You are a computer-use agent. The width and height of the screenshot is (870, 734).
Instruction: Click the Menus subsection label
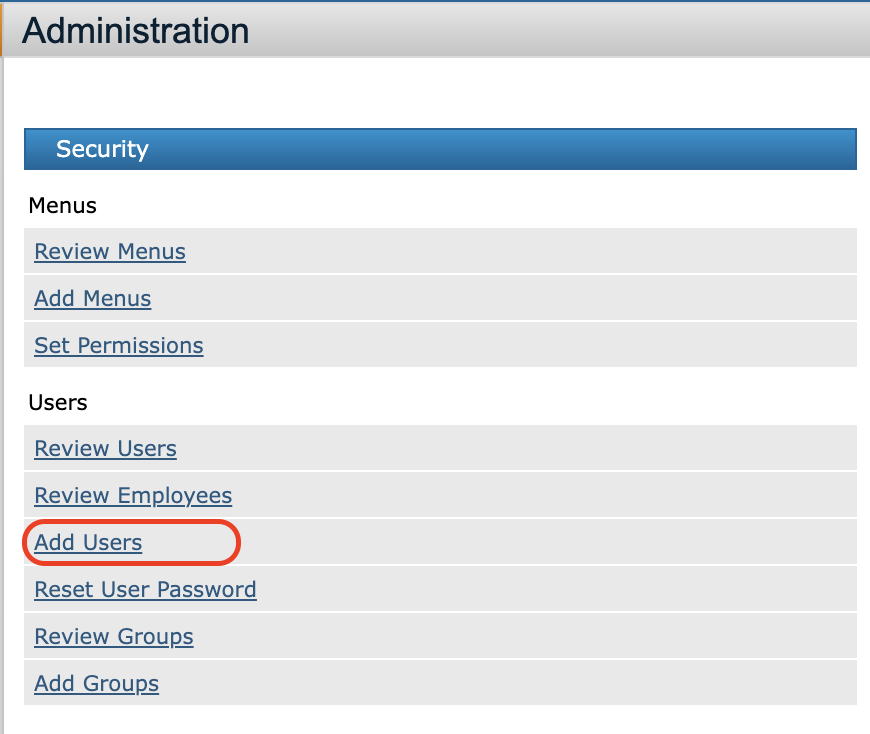(x=63, y=206)
